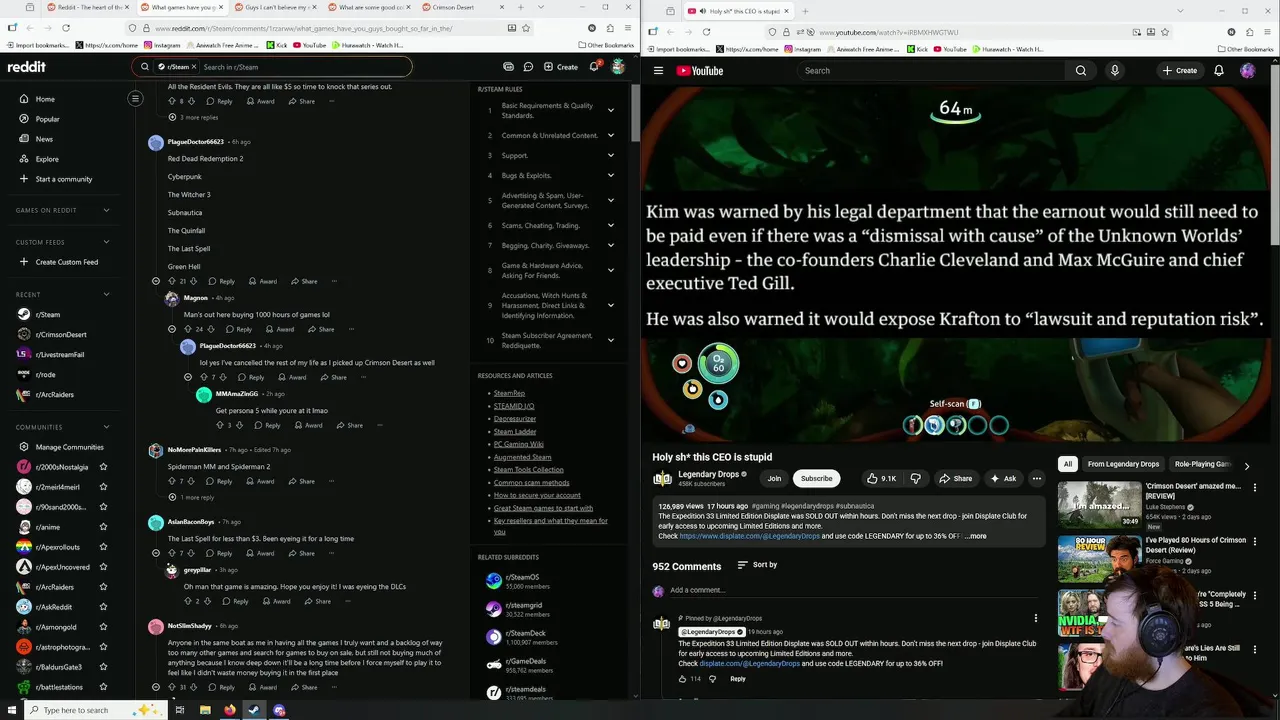Open 'Crimson Desert amazed me' video thumbnail

pyautogui.click(x=1100, y=505)
